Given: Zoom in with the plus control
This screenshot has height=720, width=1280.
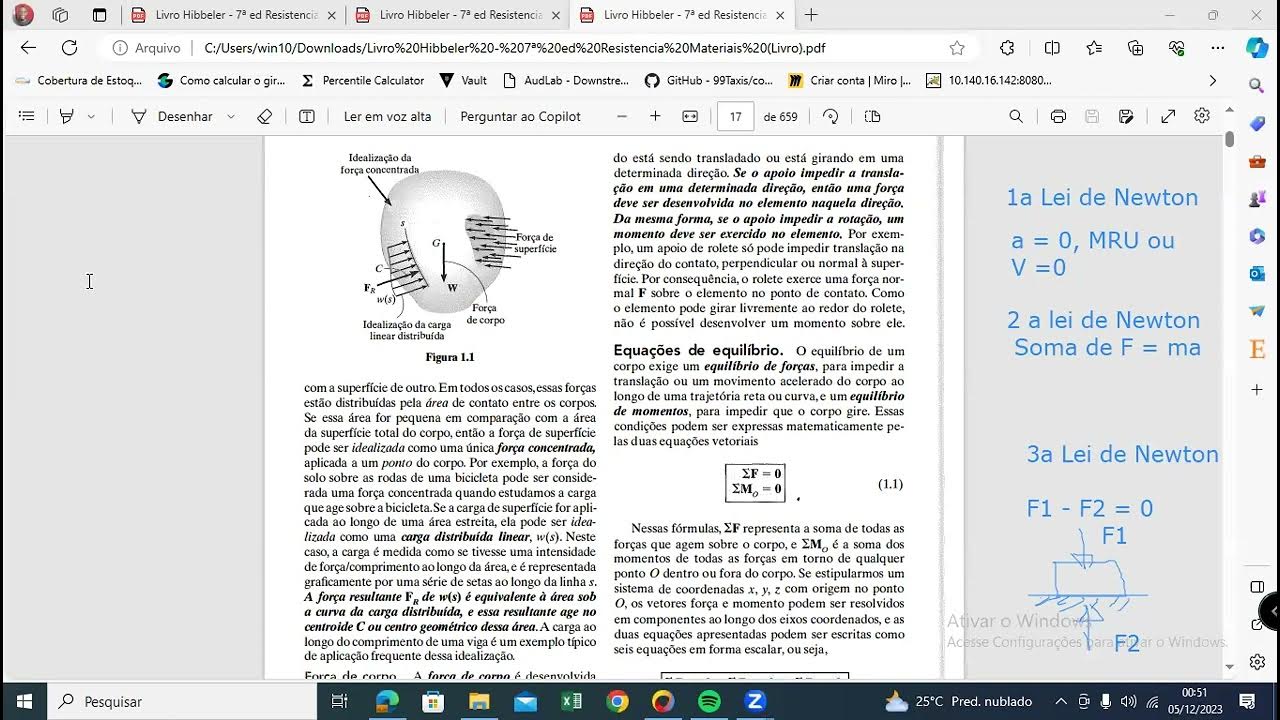Looking at the screenshot, I should coord(654,116).
